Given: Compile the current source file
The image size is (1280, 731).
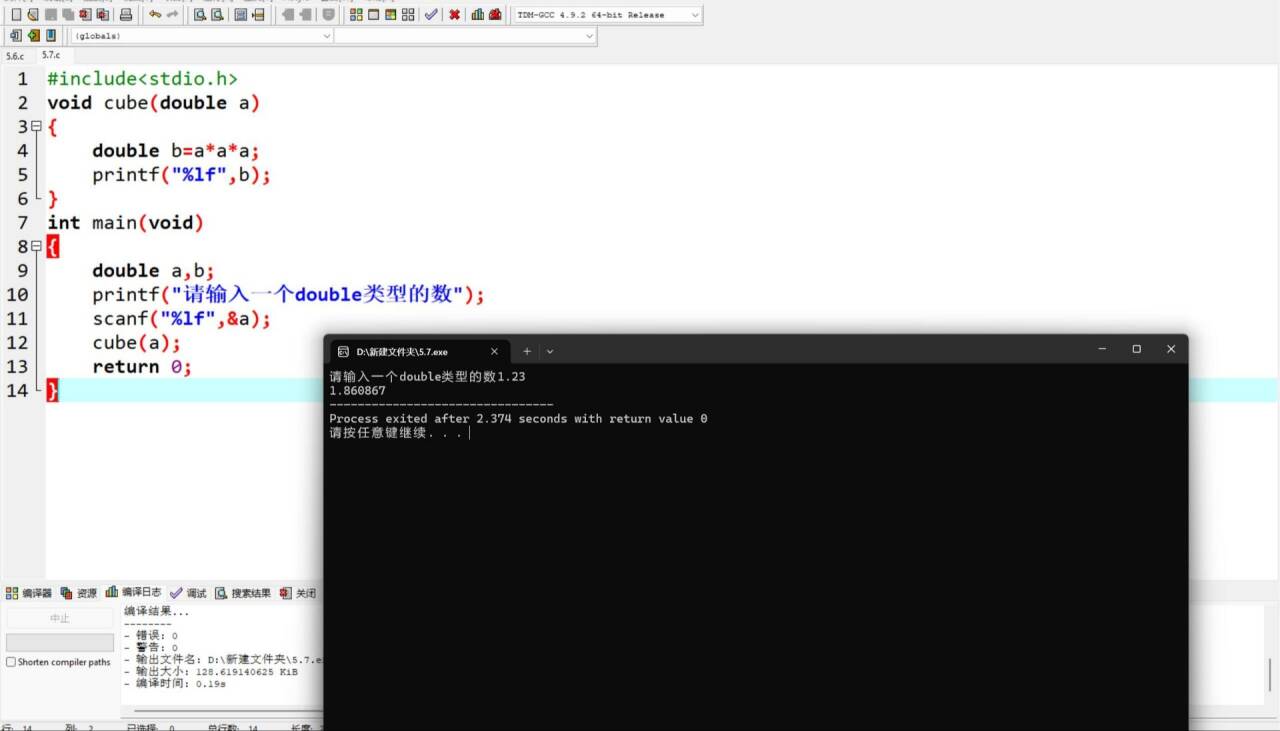Looking at the screenshot, I should click(x=355, y=15).
